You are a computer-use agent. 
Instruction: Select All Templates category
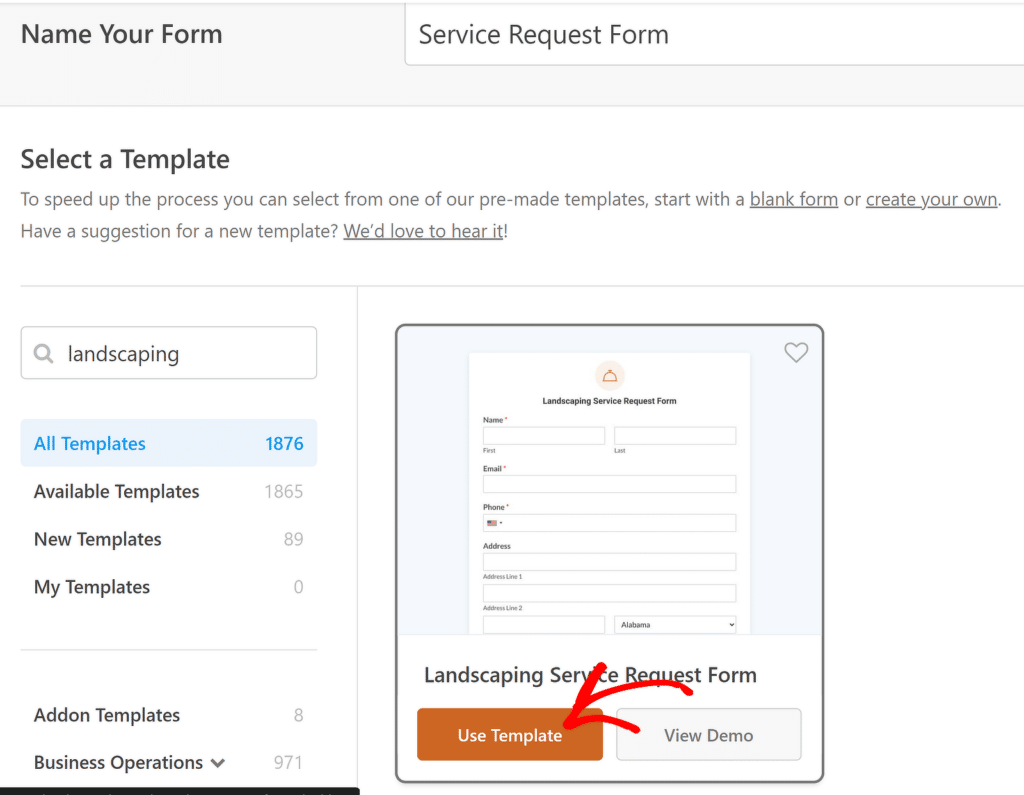(x=168, y=444)
